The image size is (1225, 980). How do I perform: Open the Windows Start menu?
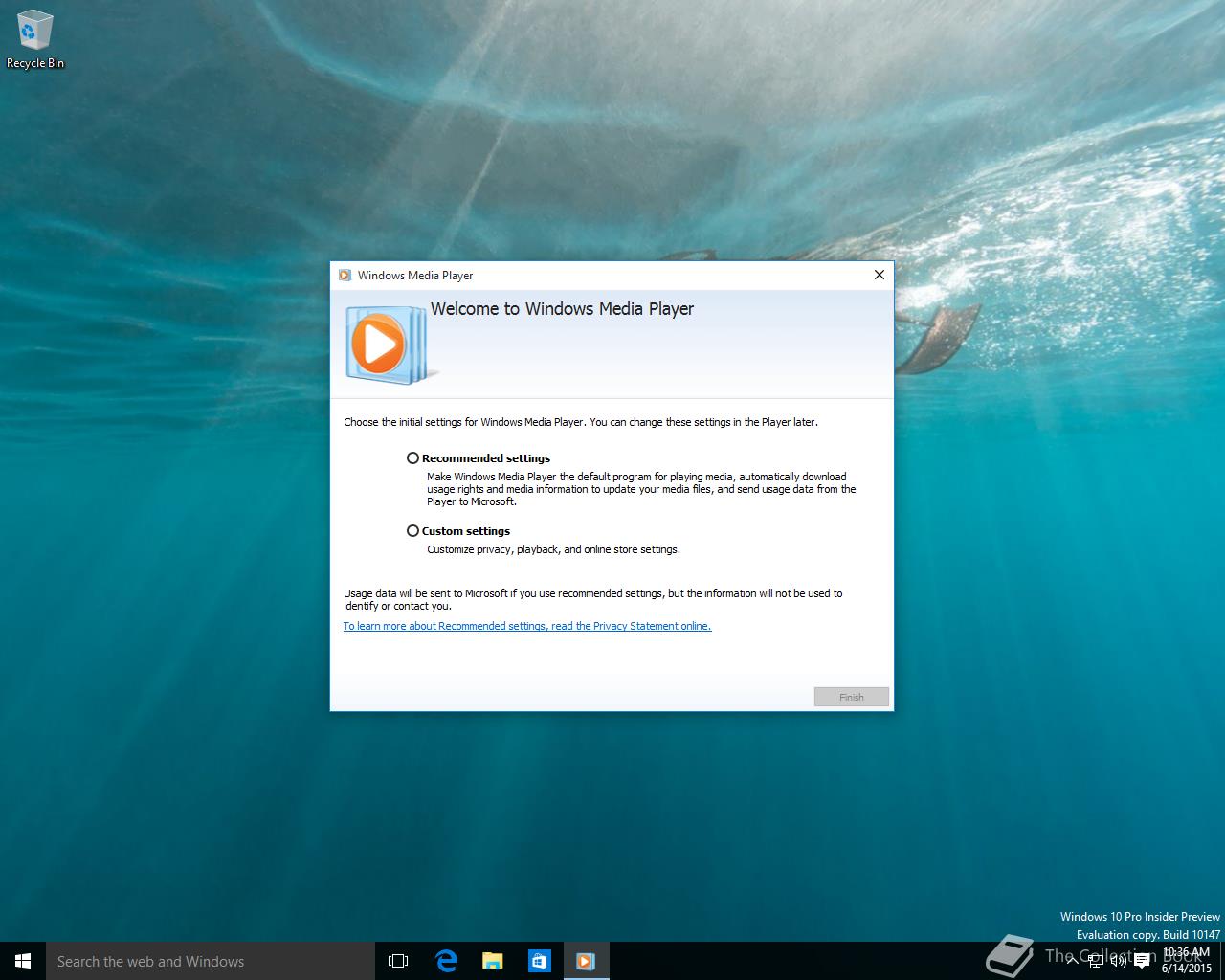pyautogui.click(x=23, y=961)
